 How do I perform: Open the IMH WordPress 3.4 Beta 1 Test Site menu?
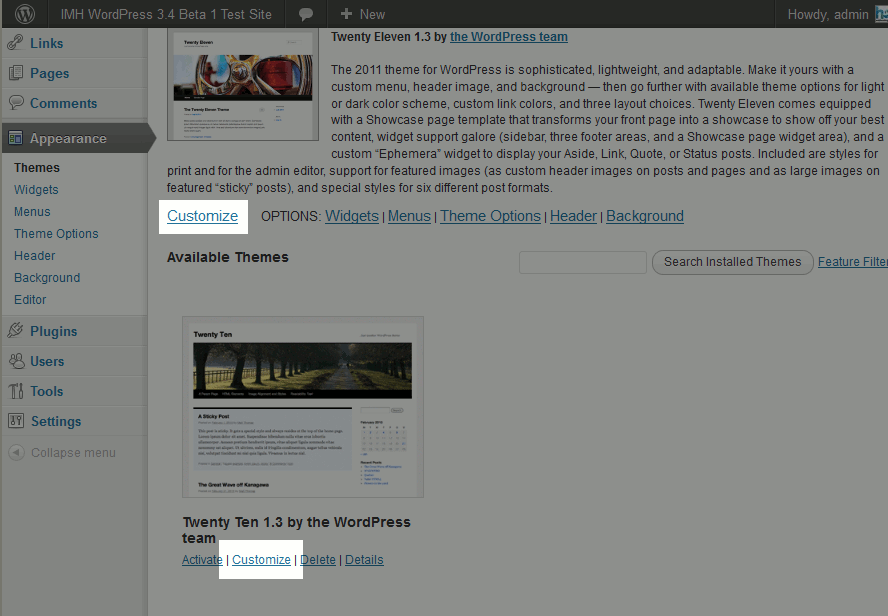(166, 14)
